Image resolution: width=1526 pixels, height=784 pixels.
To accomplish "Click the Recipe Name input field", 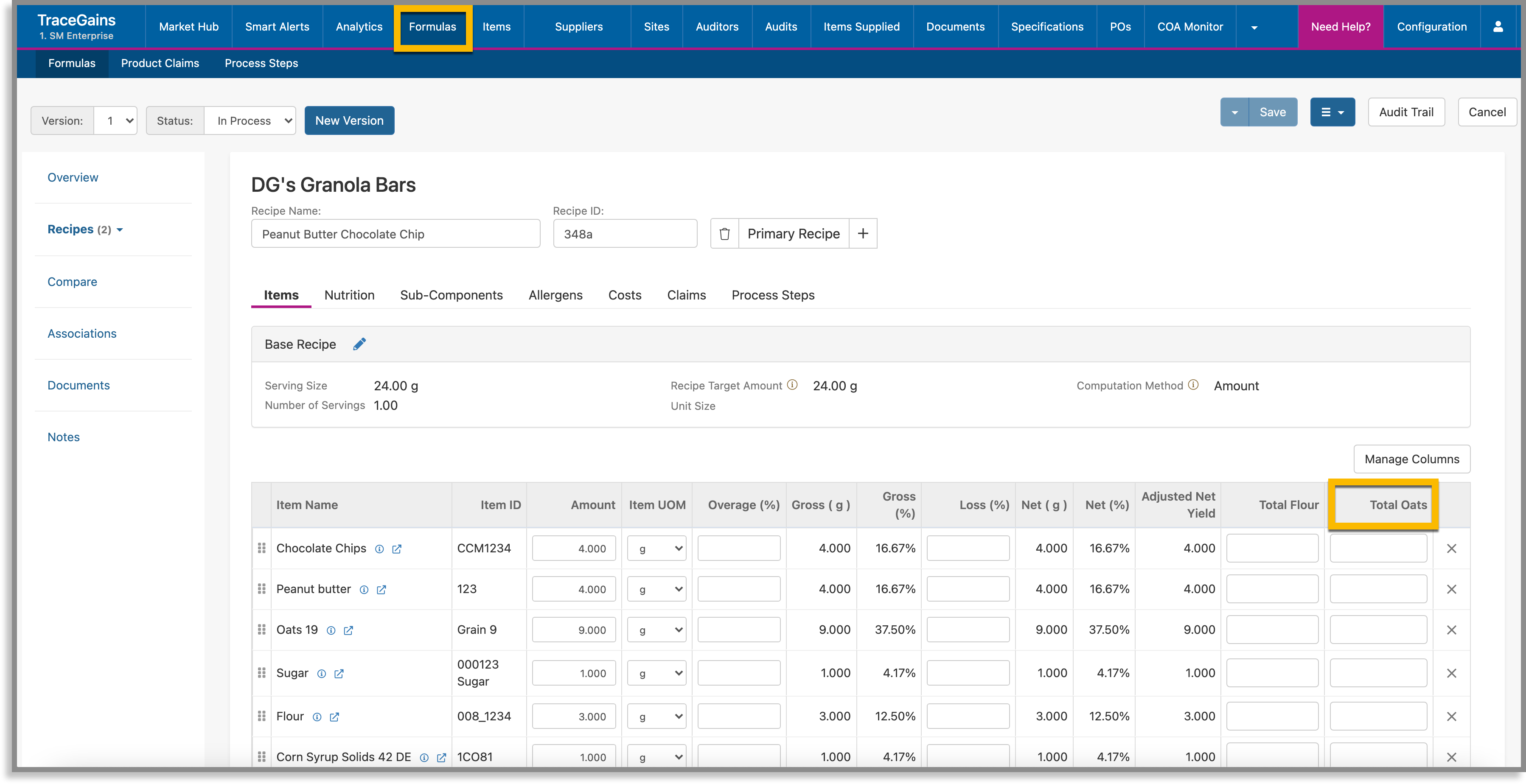I will pyautogui.click(x=396, y=234).
